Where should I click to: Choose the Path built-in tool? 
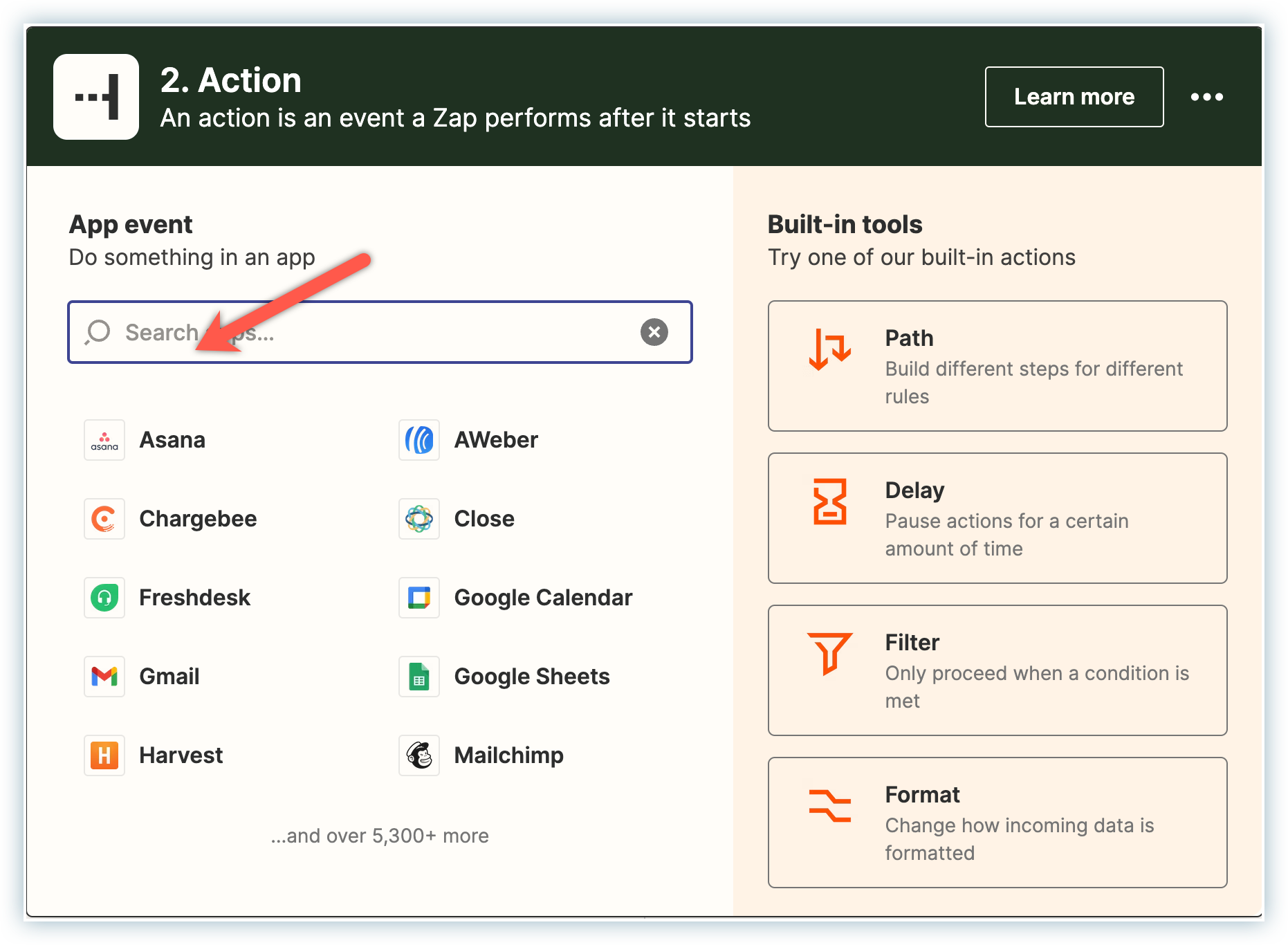(x=997, y=366)
